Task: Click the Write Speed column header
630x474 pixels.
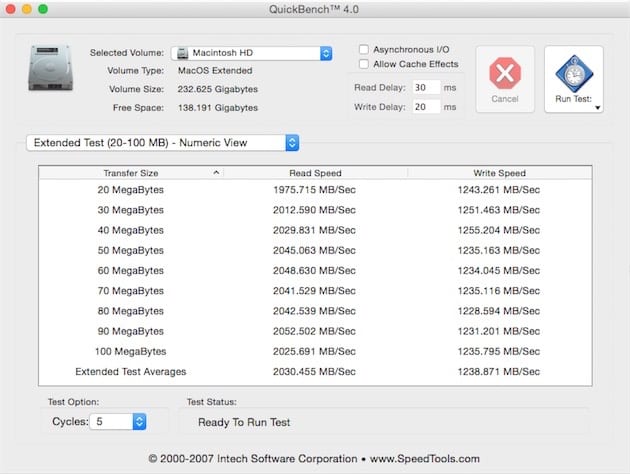Action: pos(499,173)
